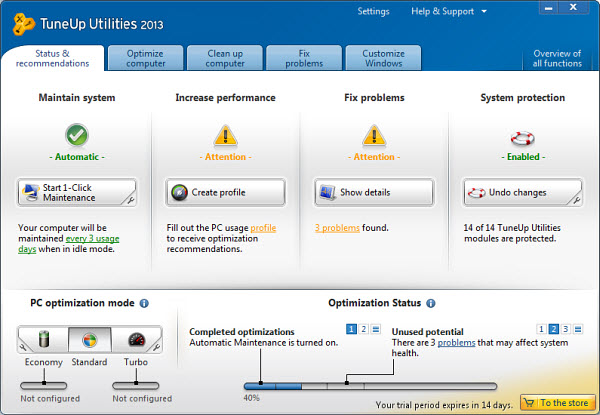This screenshot has width=600, height=415.
Task: Enable Turbo optimization mode
Action: click(x=136, y=341)
